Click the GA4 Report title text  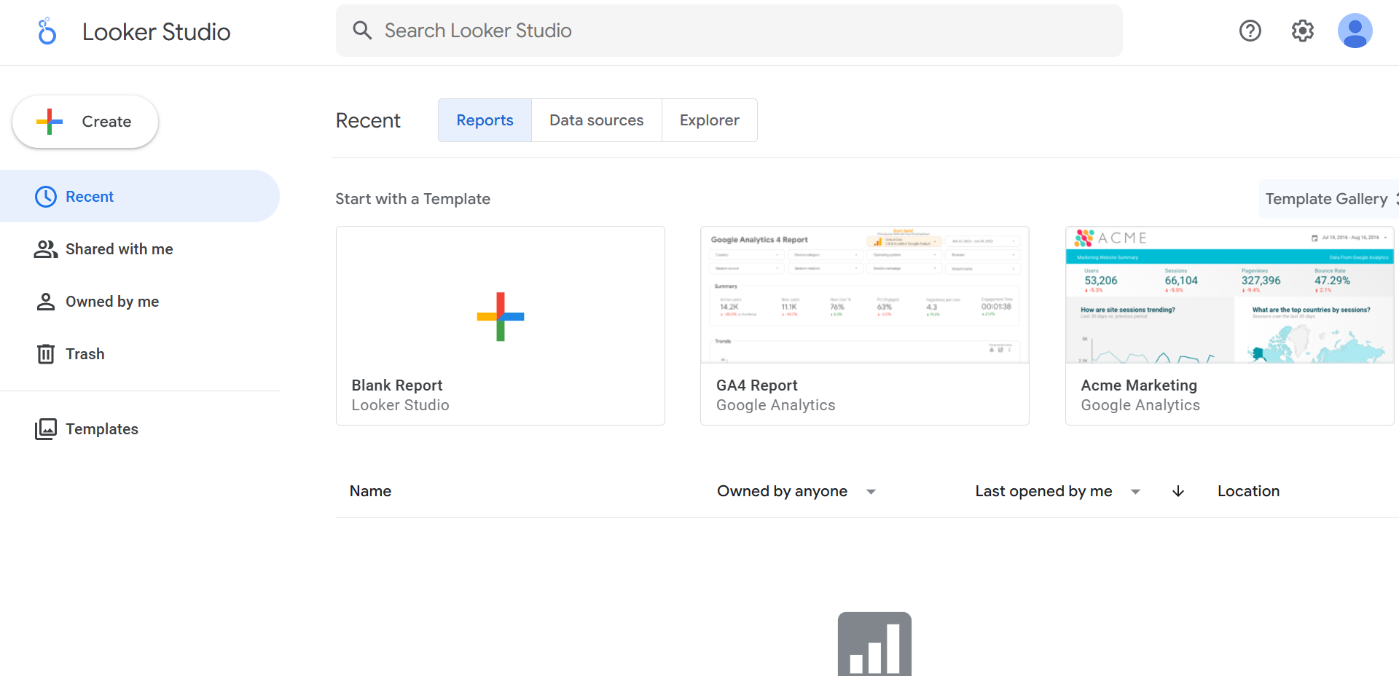(x=757, y=385)
